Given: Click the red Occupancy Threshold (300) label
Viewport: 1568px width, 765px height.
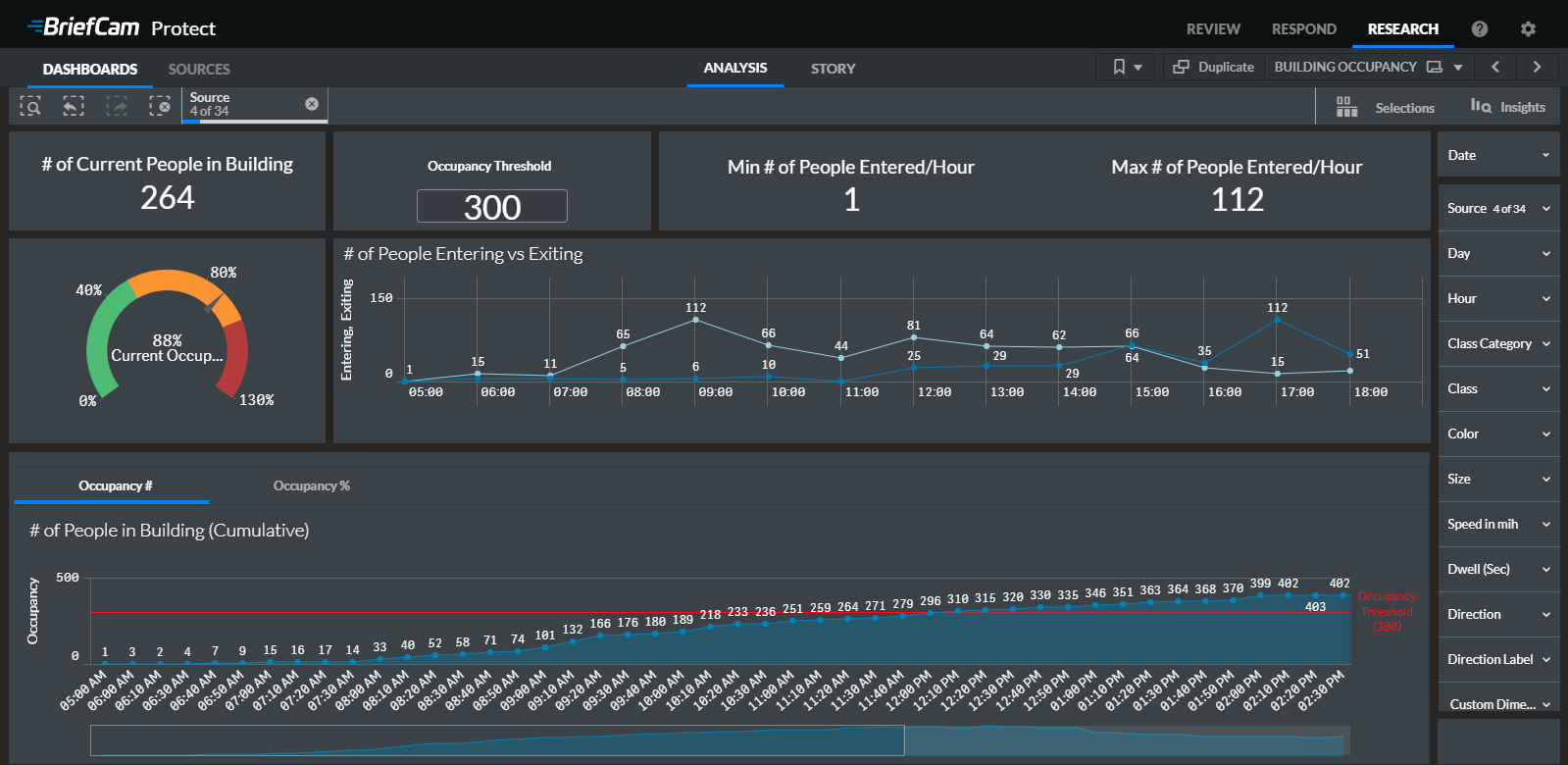Looking at the screenshot, I should click(x=1387, y=611).
